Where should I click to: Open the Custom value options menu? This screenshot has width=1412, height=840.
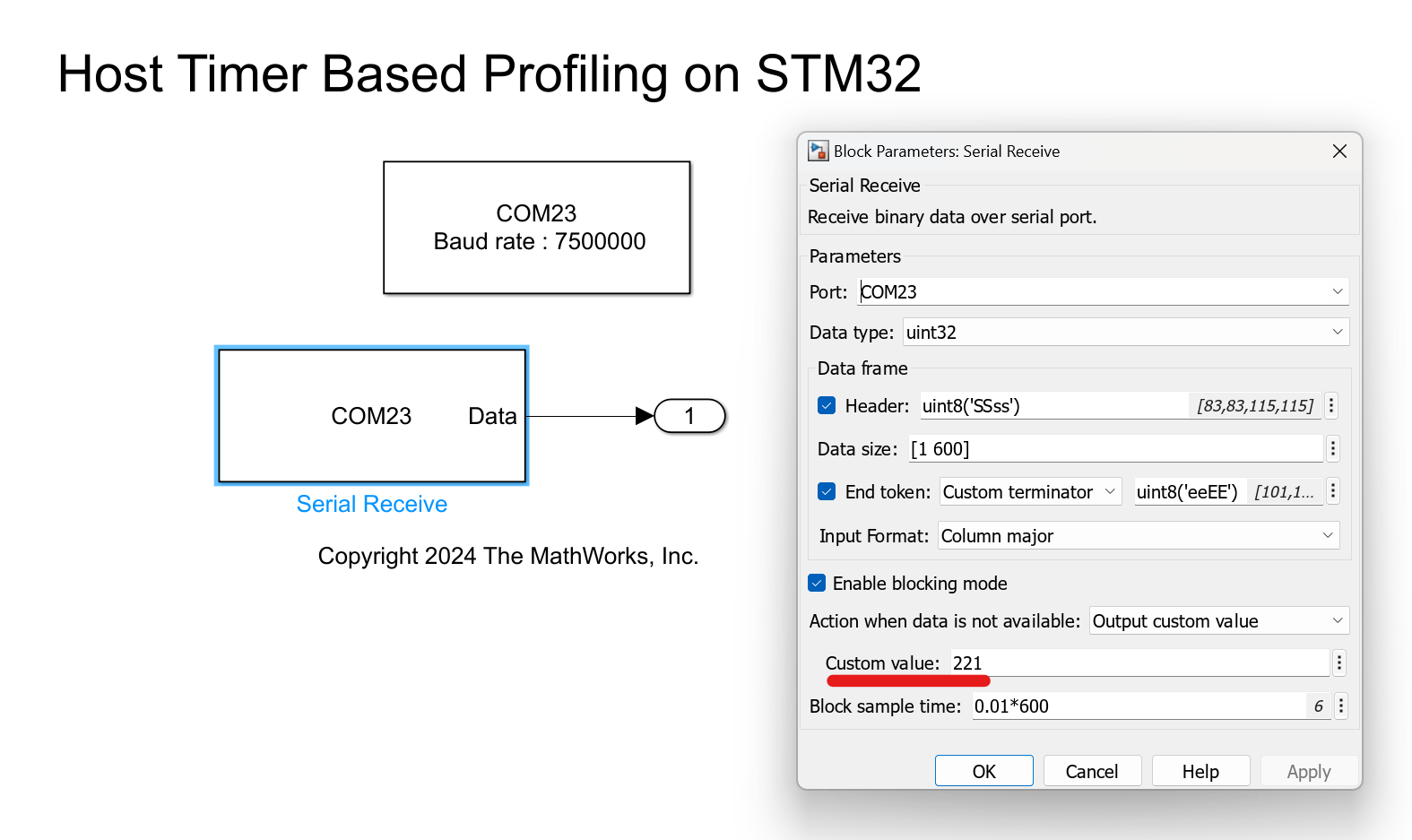click(x=1338, y=663)
